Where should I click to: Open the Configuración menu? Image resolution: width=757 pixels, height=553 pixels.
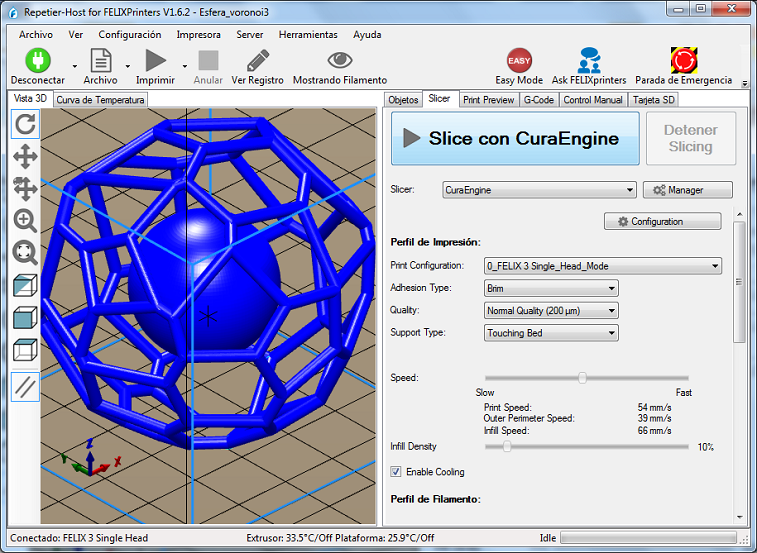click(130, 35)
